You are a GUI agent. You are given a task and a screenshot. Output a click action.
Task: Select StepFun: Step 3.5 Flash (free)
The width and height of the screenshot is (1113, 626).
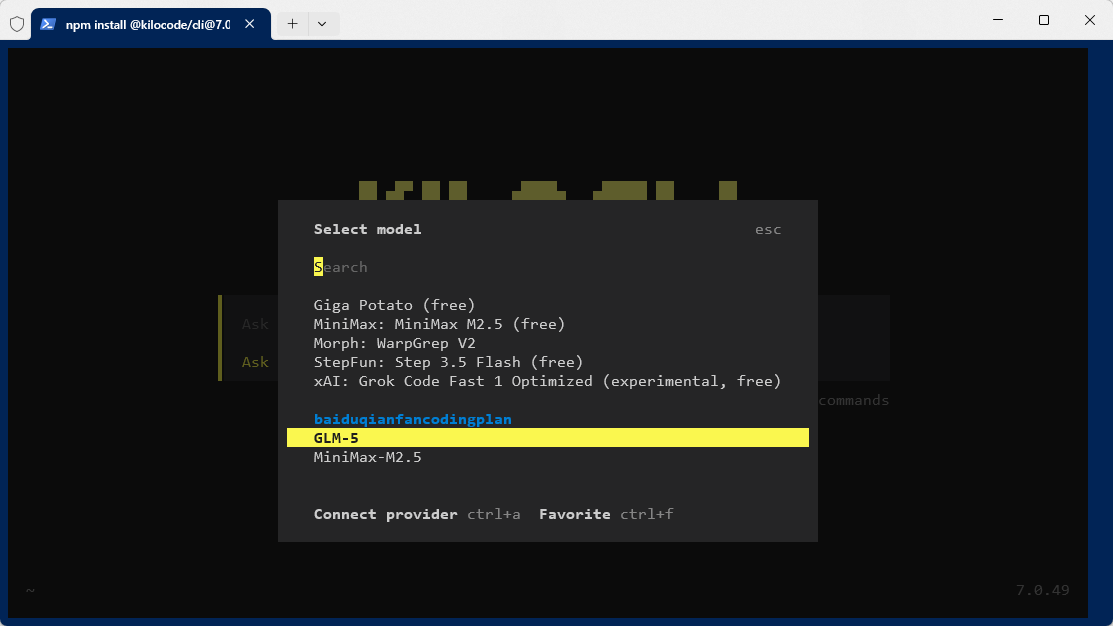tap(448, 362)
